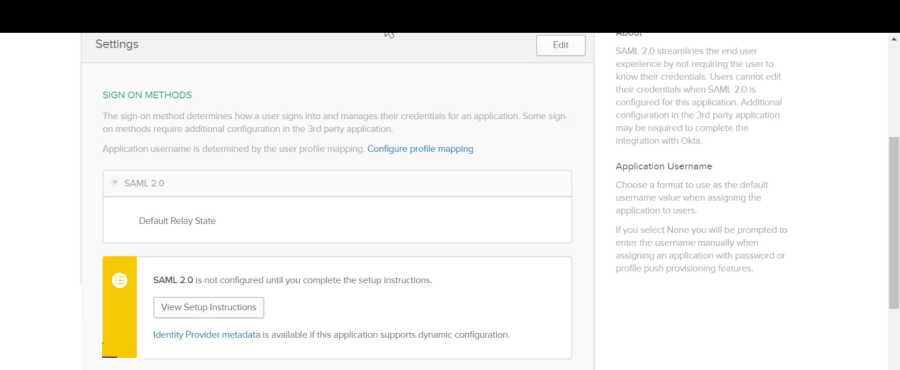
Task: Click the partially hidden About heading
Action: (629, 34)
